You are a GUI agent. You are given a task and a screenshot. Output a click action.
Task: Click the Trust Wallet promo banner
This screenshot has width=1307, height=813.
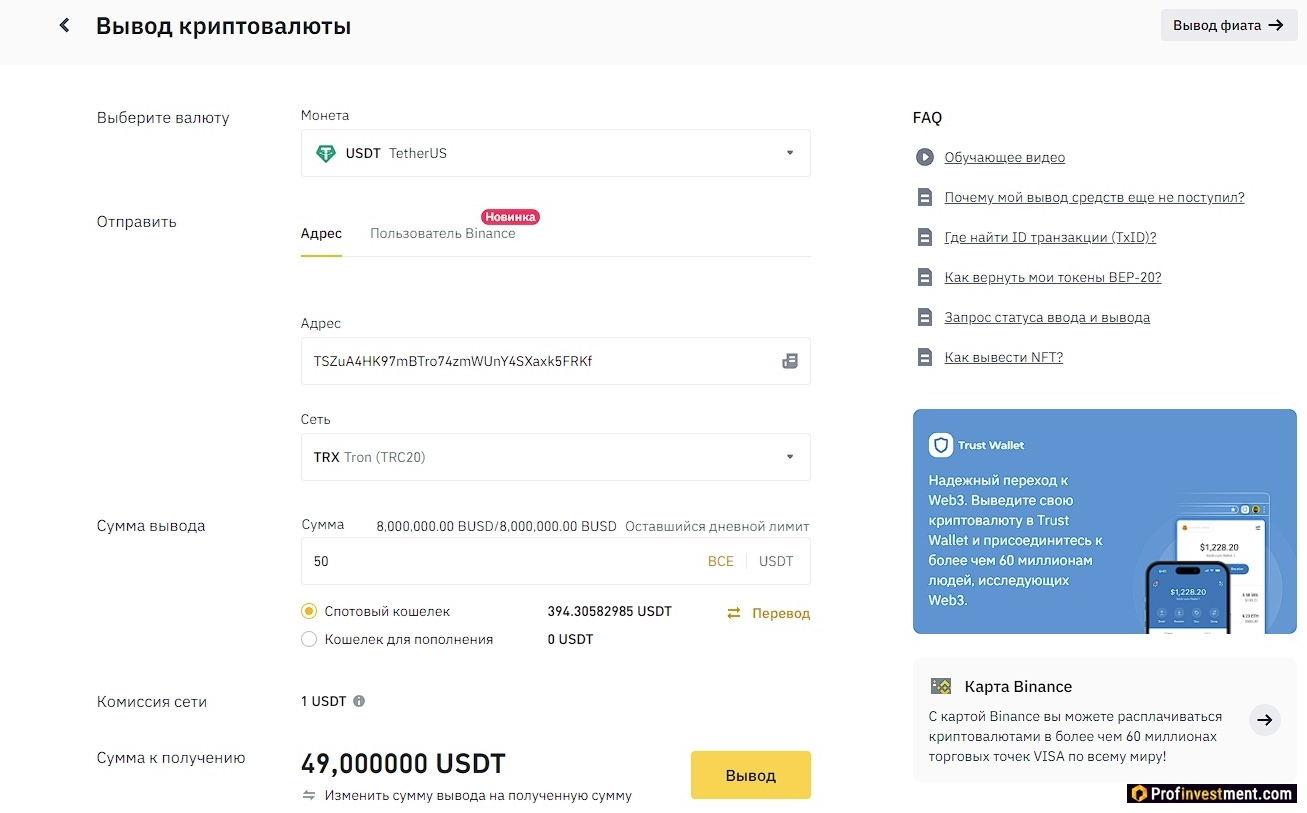1105,521
